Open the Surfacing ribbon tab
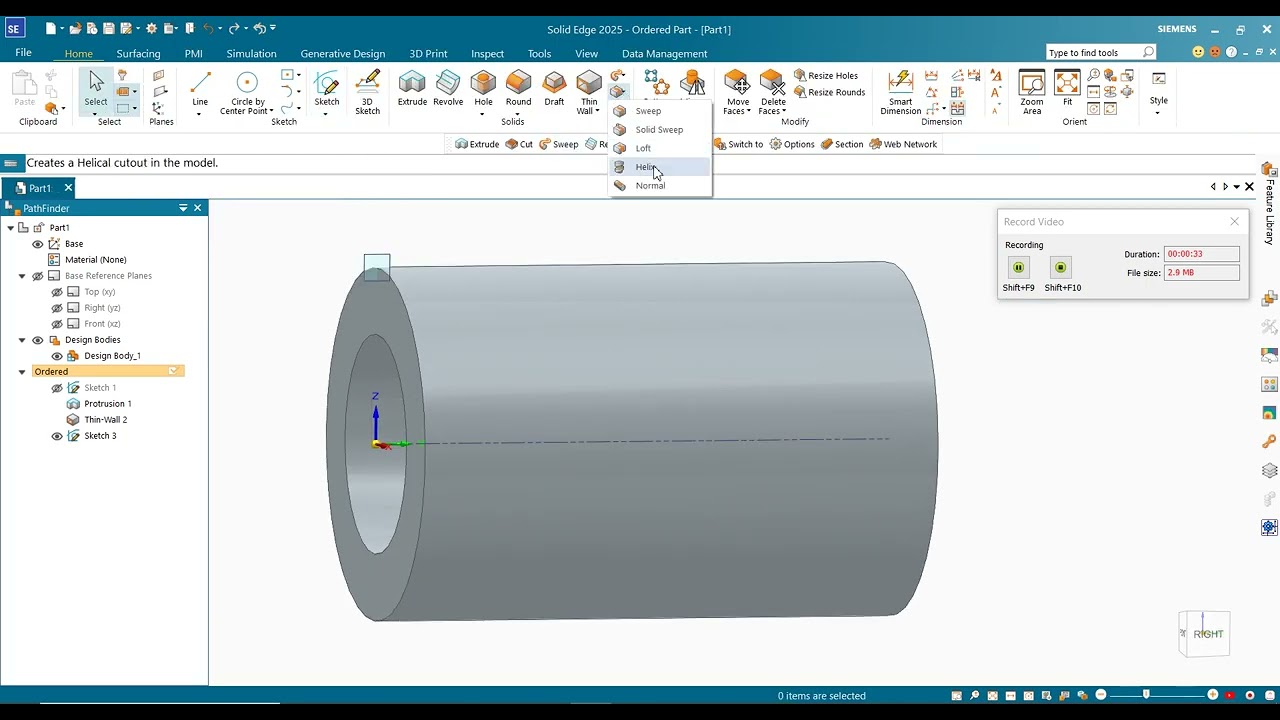The width and height of the screenshot is (1280, 720). 138,54
